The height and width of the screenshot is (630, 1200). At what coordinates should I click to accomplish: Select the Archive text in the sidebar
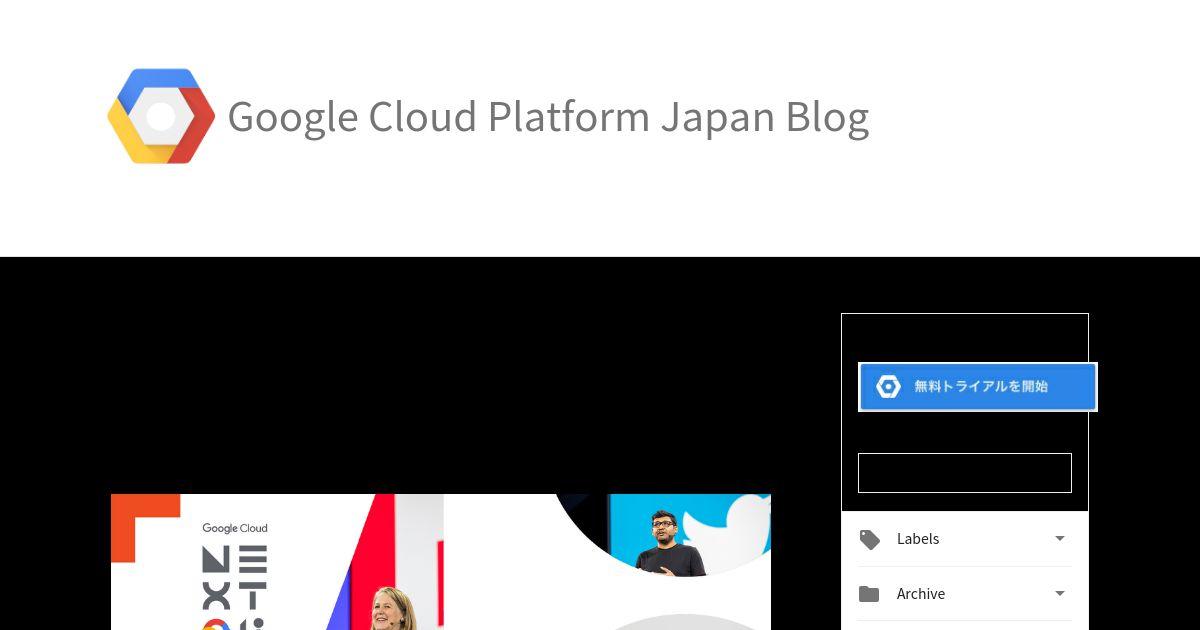click(x=921, y=594)
